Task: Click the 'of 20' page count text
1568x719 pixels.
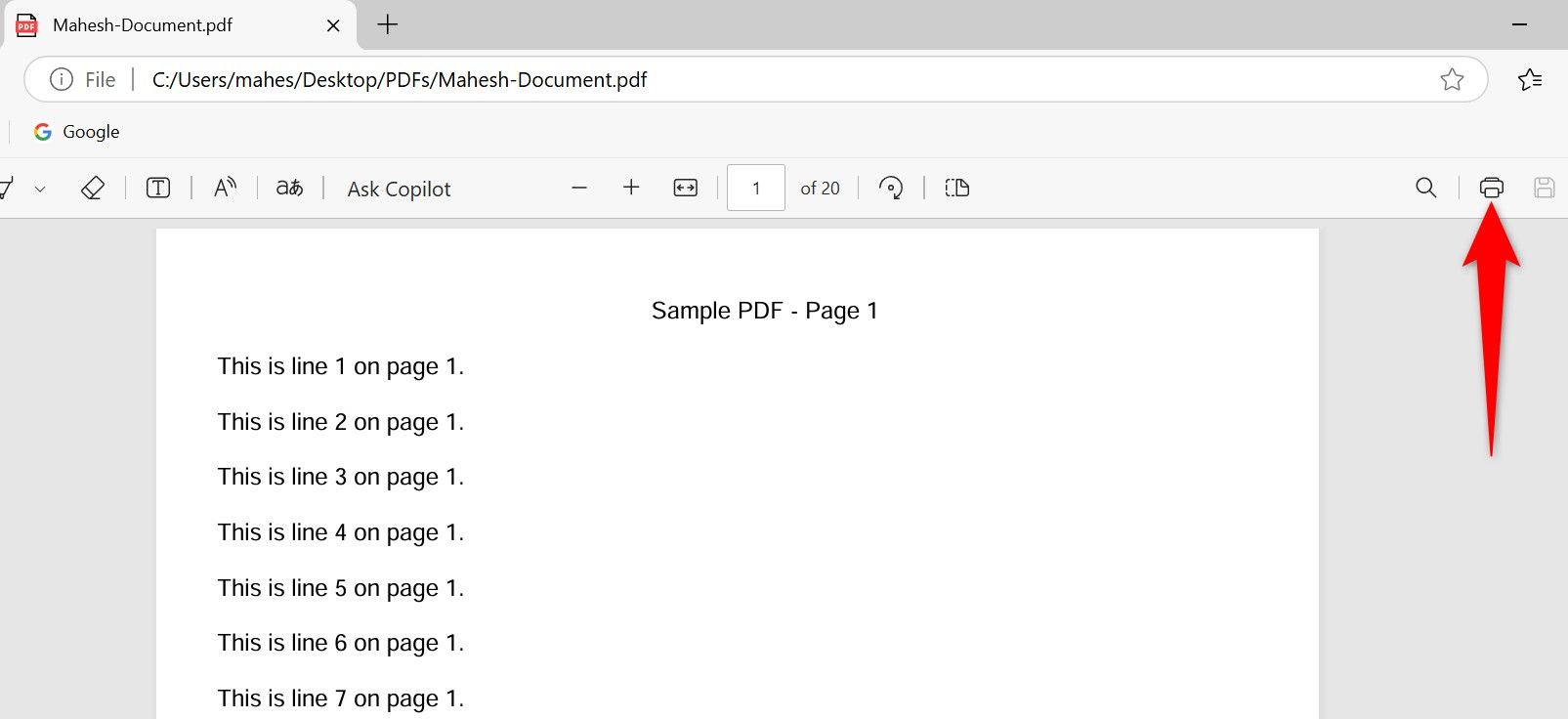Action: 820,189
